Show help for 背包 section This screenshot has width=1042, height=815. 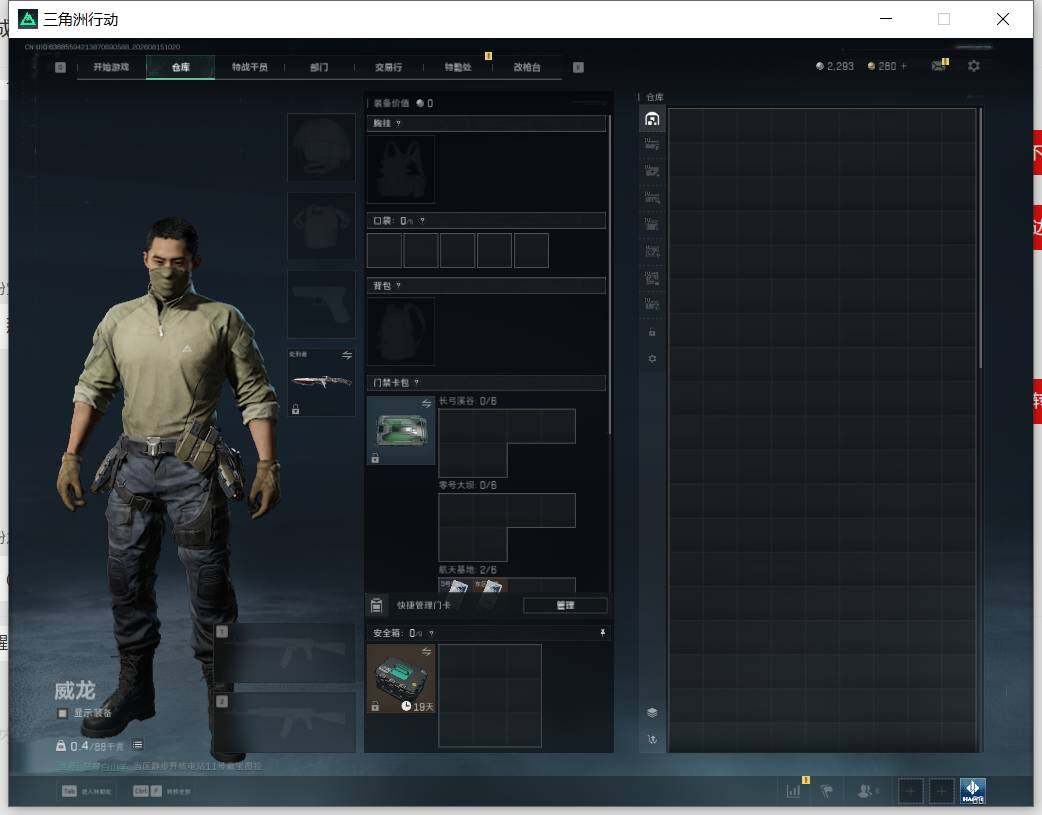tap(398, 286)
